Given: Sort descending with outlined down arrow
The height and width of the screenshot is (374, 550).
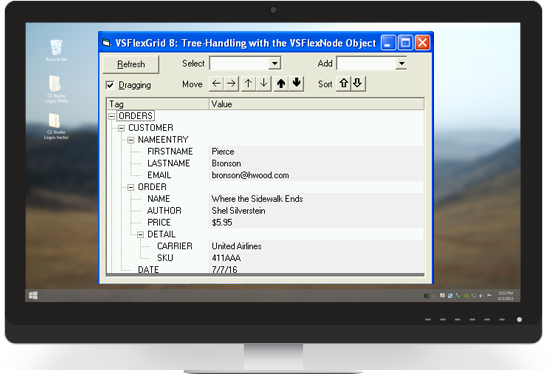Looking at the screenshot, I should coord(358,84).
